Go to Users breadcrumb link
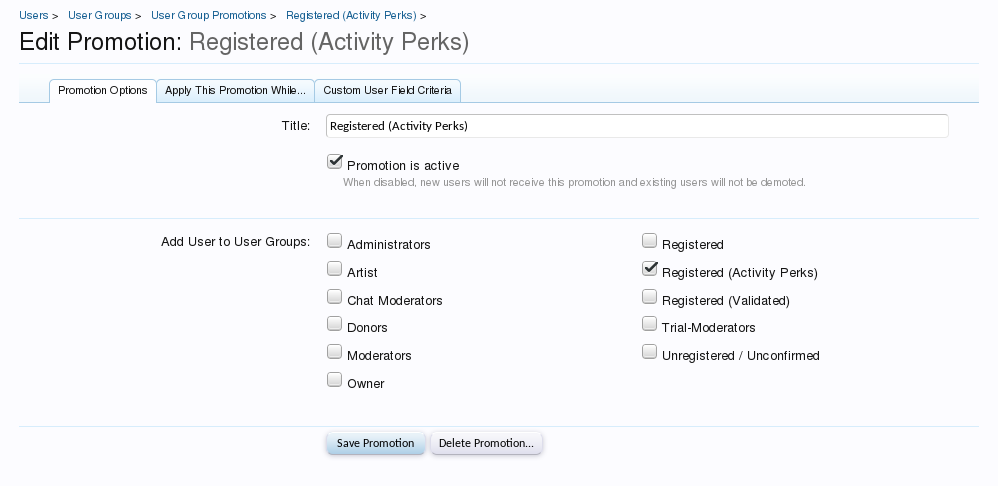Screen dimensions: 998x486 coord(34,15)
